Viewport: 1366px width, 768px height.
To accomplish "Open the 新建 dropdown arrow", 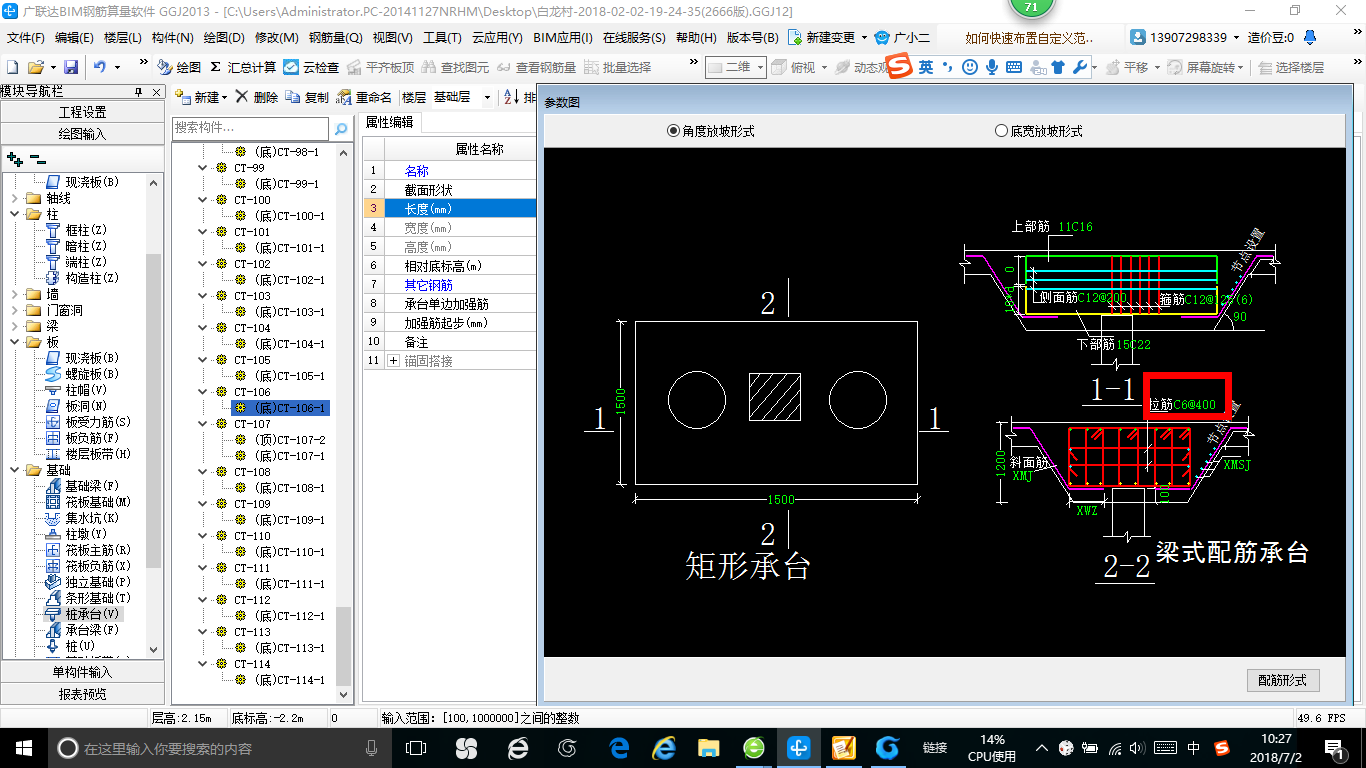I will 225,97.
